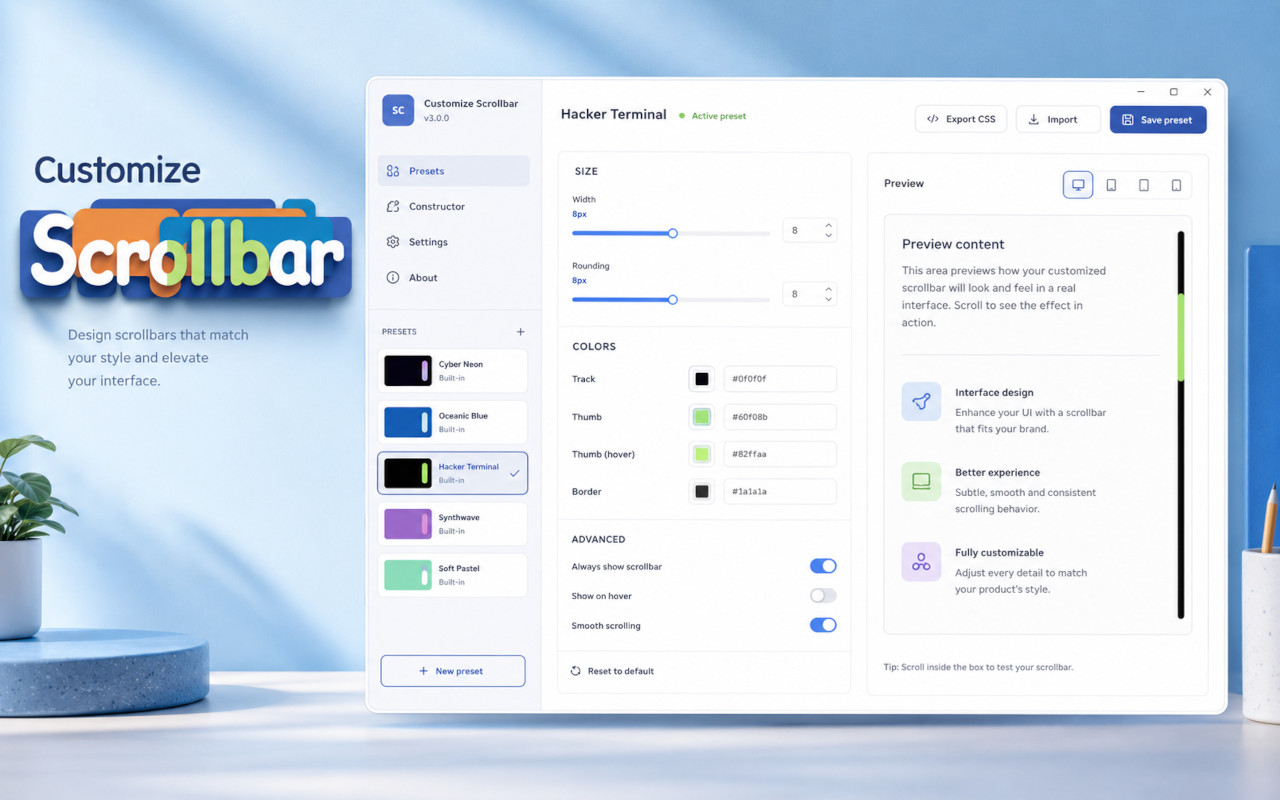Enable the Show on hover switch
The height and width of the screenshot is (800, 1280).
823,596
